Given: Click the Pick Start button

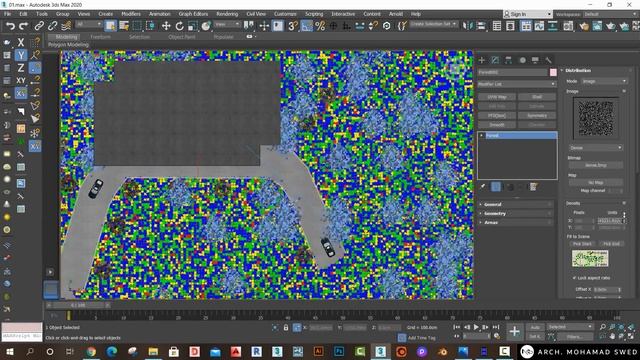Looking at the screenshot, I should [582, 244].
